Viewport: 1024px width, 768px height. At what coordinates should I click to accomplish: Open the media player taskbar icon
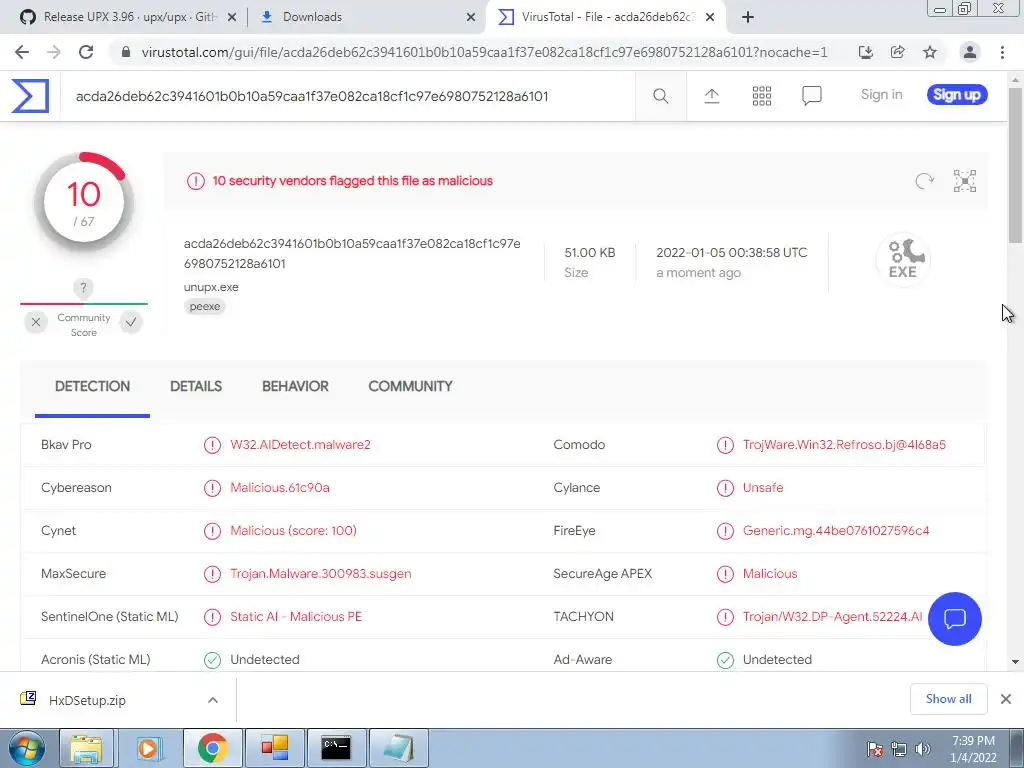pos(148,748)
